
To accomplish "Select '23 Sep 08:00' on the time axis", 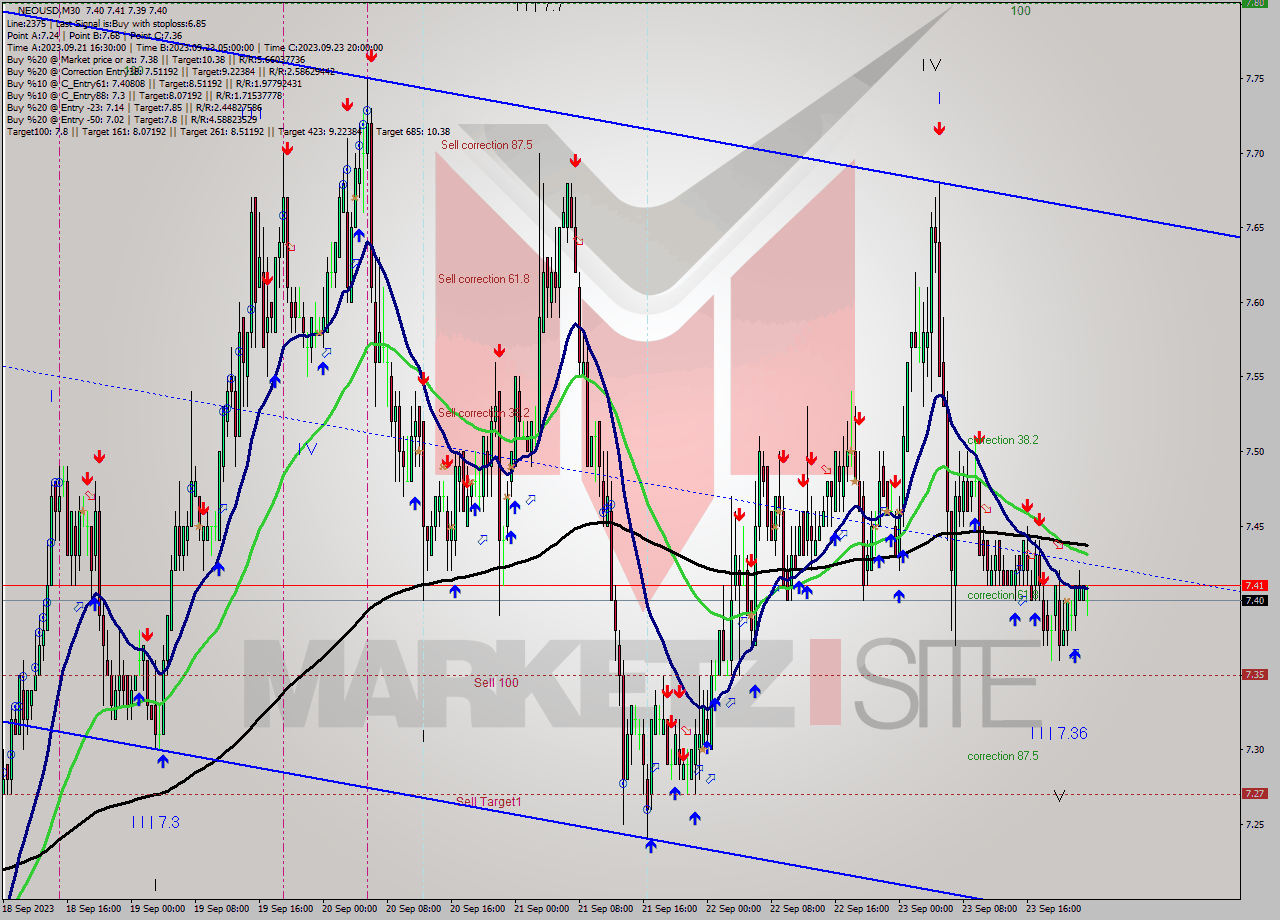I will tap(990, 909).
